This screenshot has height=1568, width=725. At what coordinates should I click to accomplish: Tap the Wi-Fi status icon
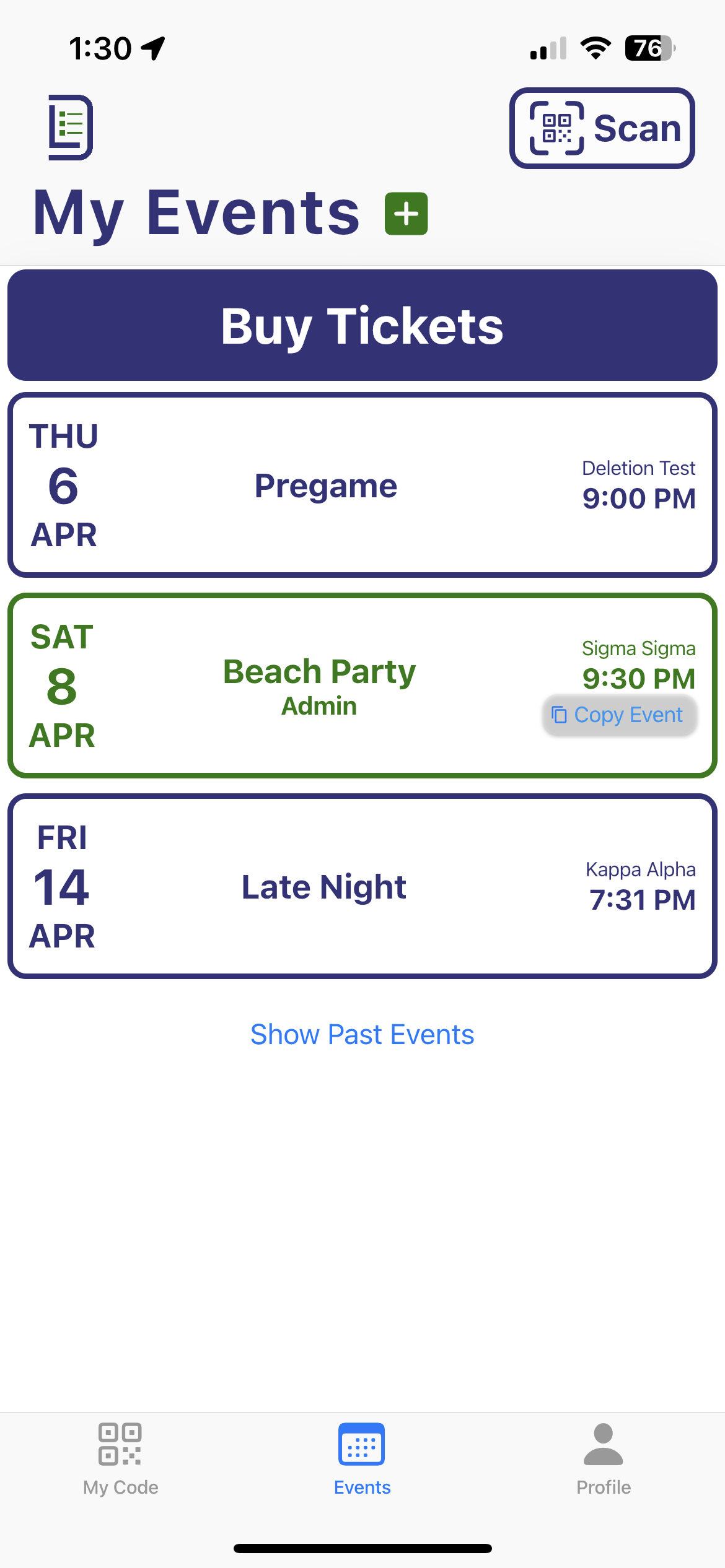coord(596,48)
